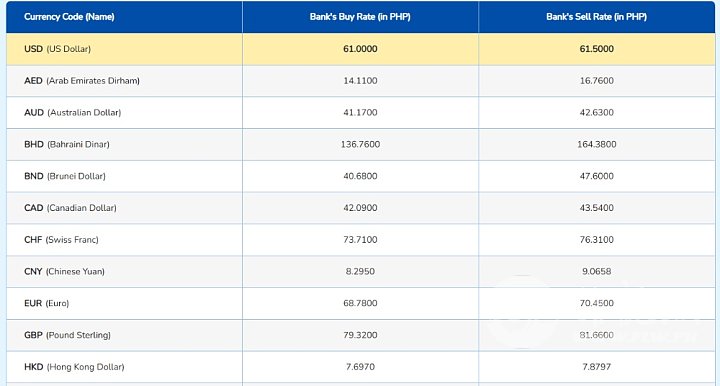The width and height of the screenshot is (720, 386).
Task: Click CAD buy rate 42.0900
Action: coord(360,208)
